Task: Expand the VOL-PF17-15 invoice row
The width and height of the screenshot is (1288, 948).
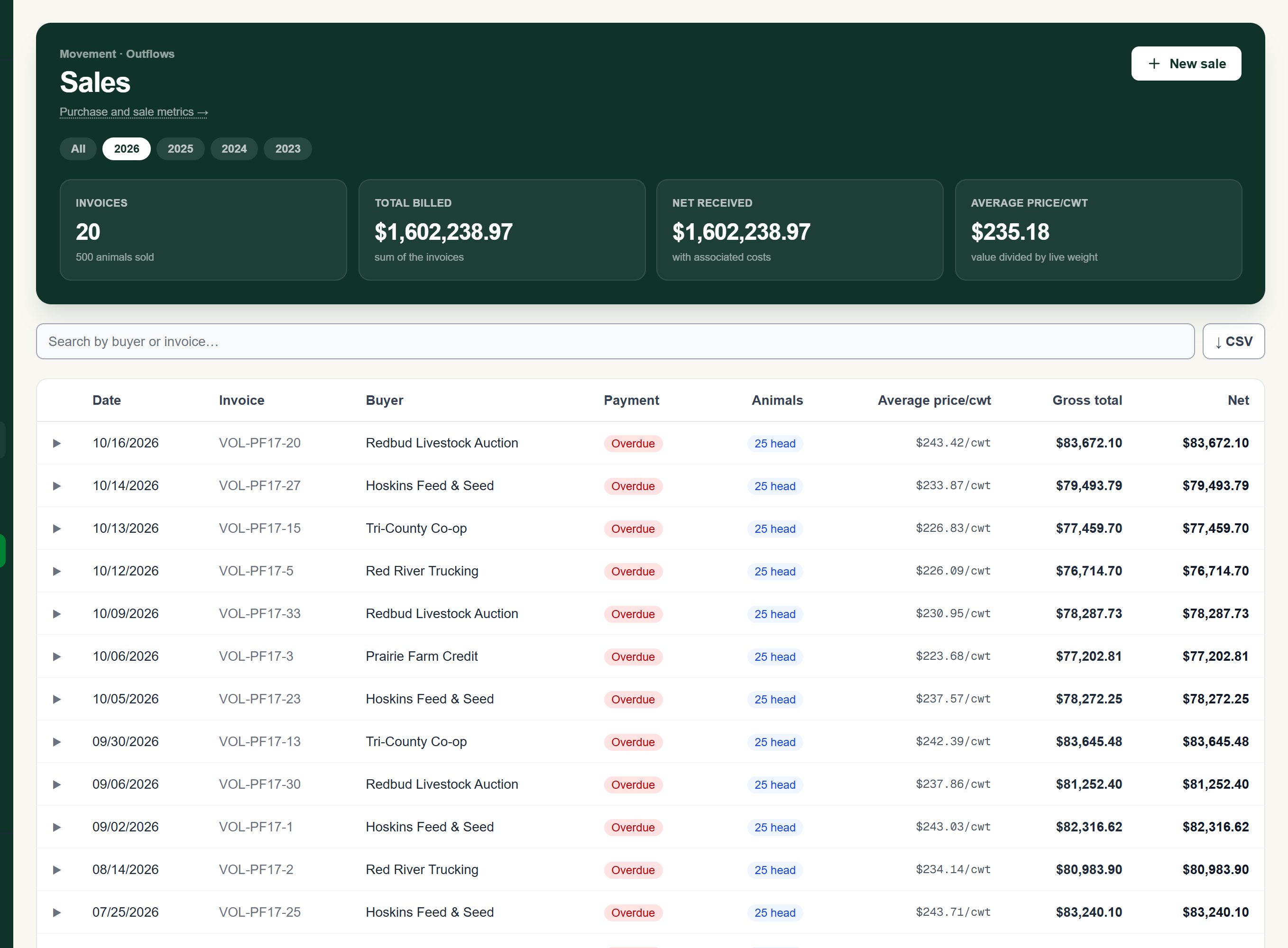Action: (x=56, y=529)
